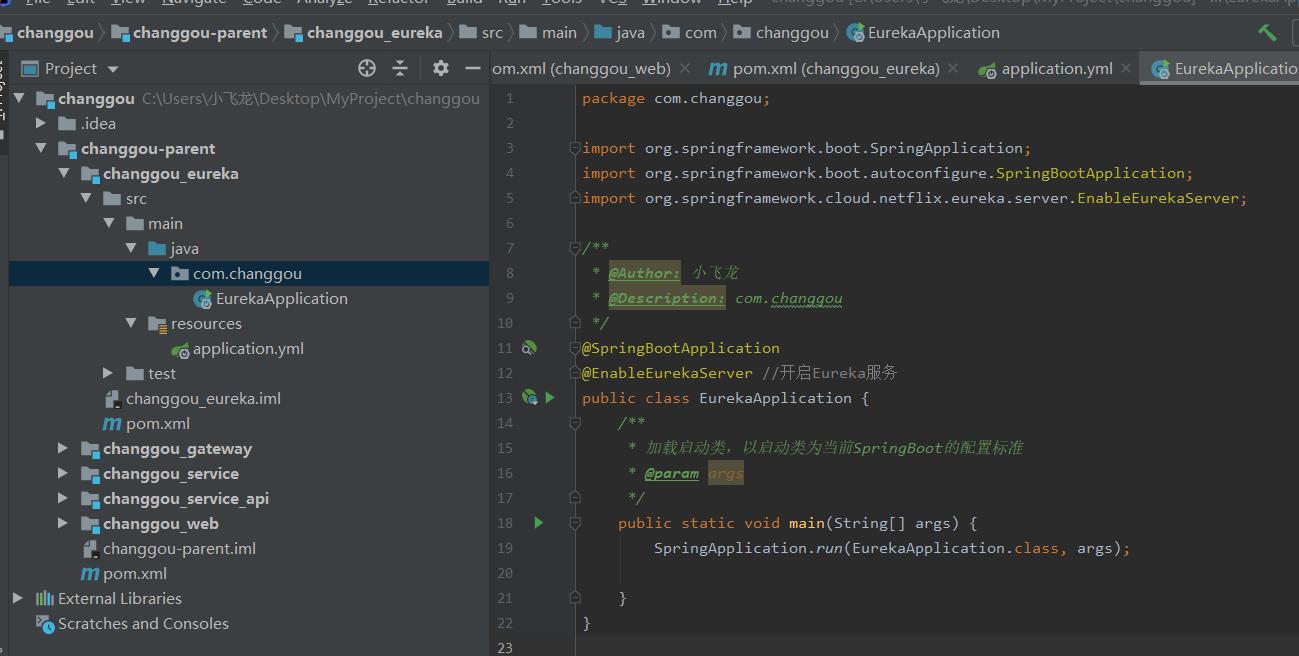
Task: Click main breadcrumb
Action: coord(548,32)
